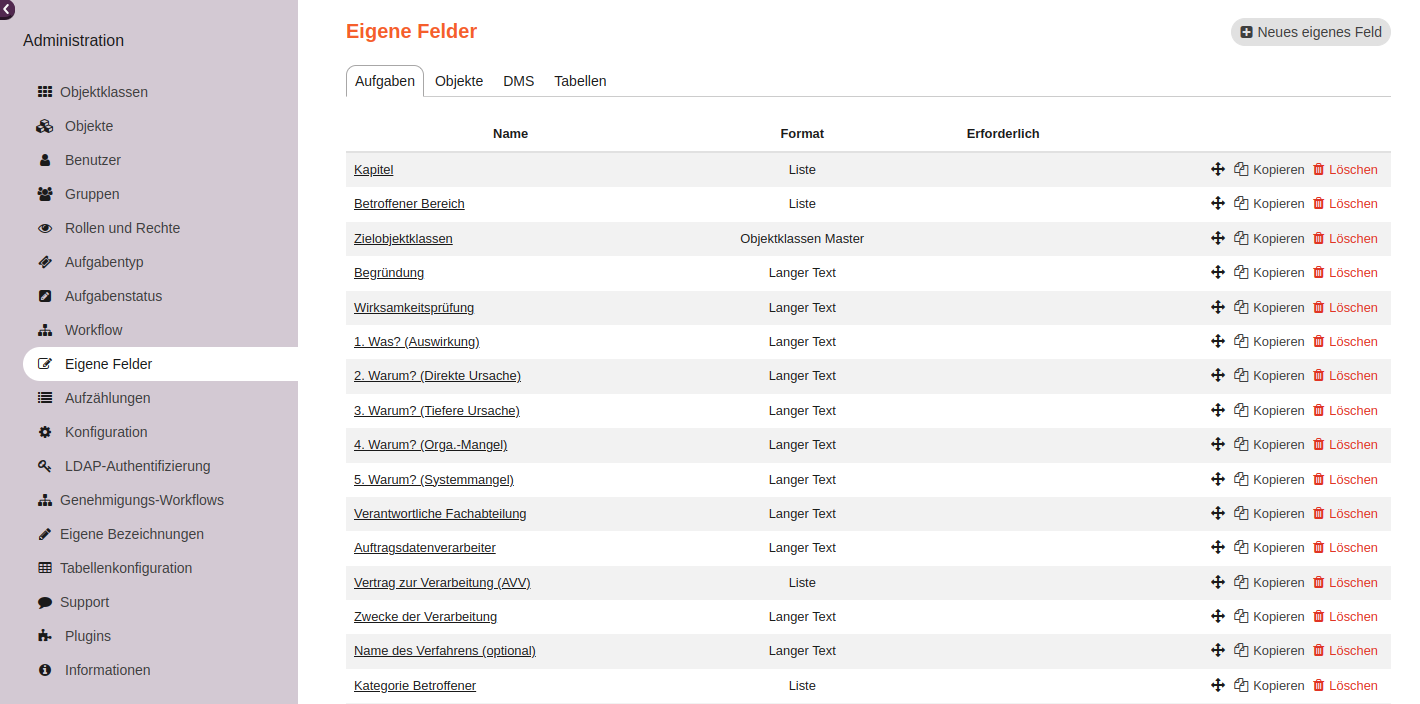Open the Konfiguration settings gear
This screenshot has width=1420, height=704.
coord(45,431)
